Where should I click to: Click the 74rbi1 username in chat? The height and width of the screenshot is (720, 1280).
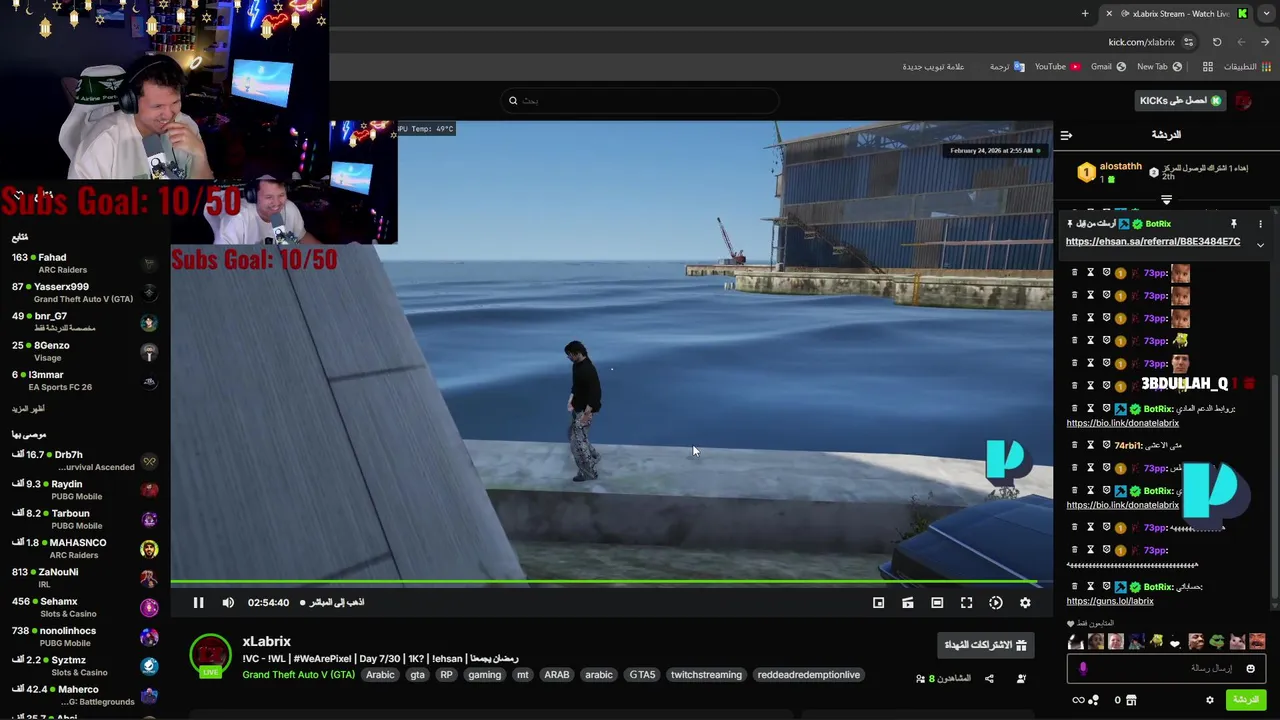[1128, 445]
